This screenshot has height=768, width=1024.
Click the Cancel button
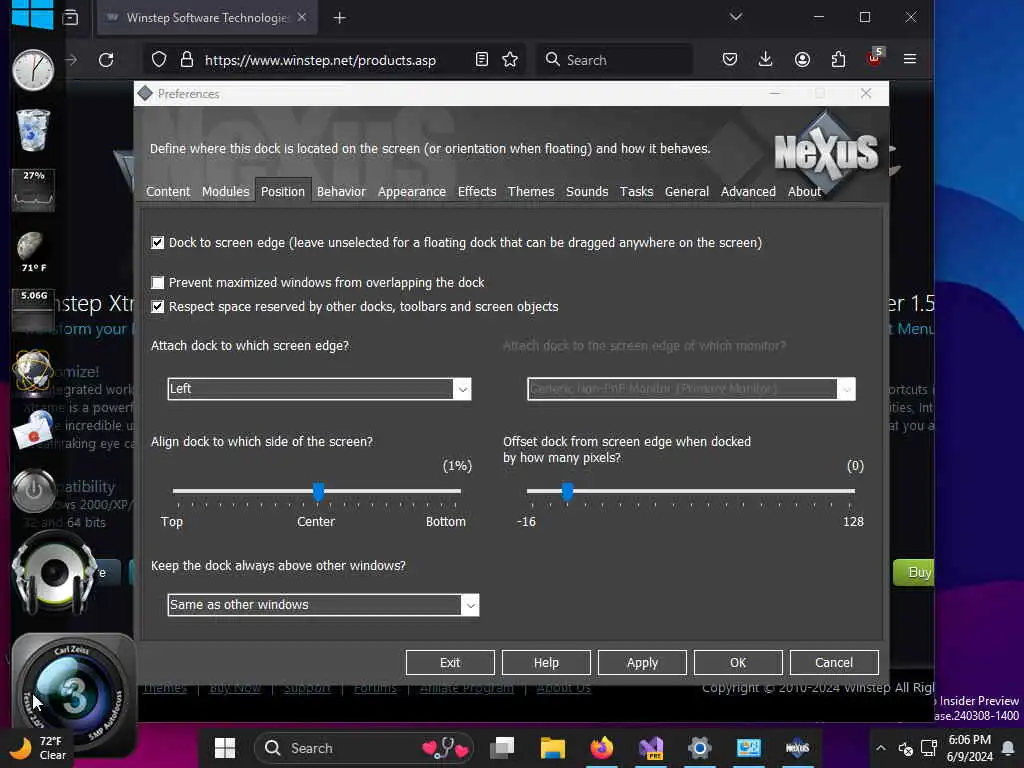[834, 662]
